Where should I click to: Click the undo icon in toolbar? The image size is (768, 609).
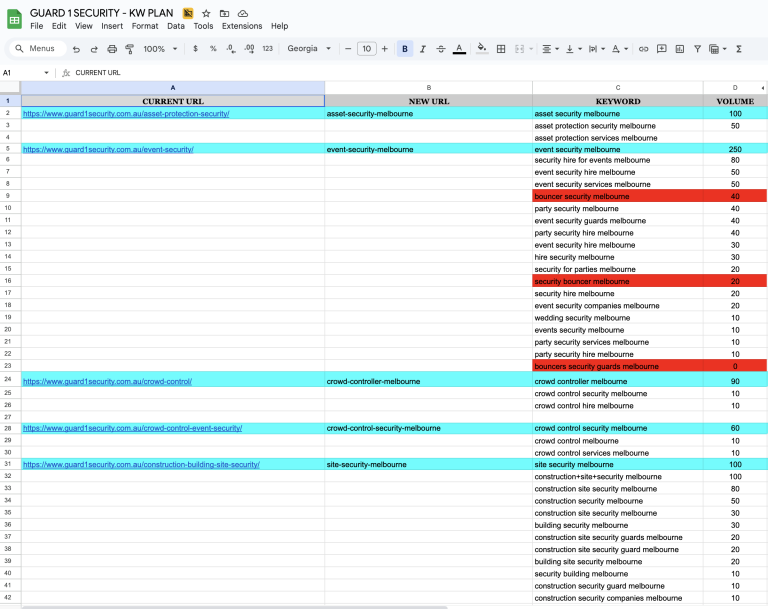point(76,48)
